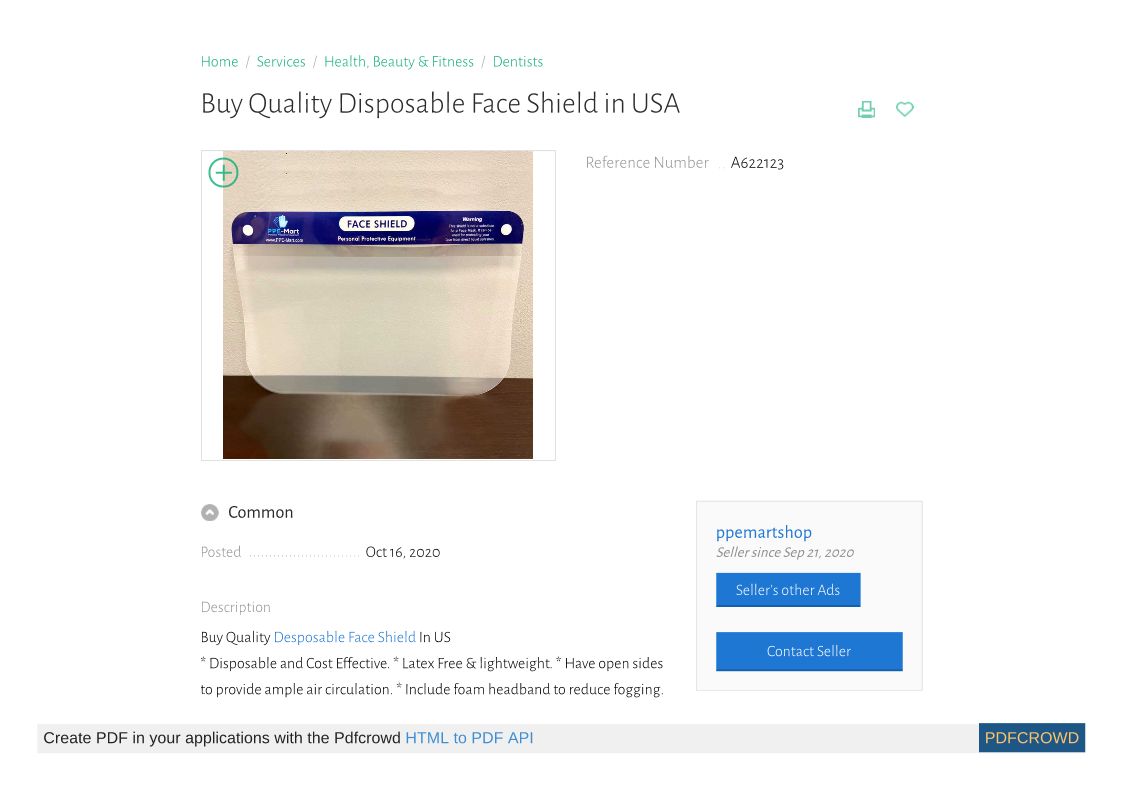Click the reference number A622123
The image size is (1123, 795).
[x=757, y=163]
